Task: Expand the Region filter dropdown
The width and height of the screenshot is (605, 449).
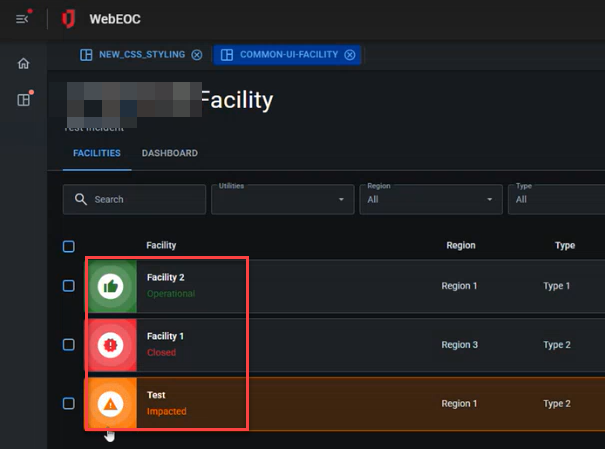Action: click(x=431, y=199)
